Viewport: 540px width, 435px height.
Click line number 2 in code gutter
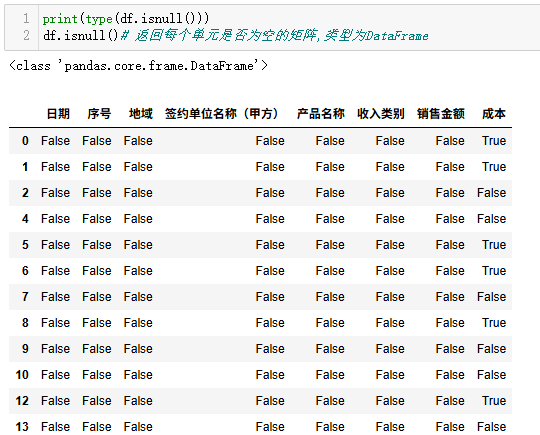[x=26, y=35]
